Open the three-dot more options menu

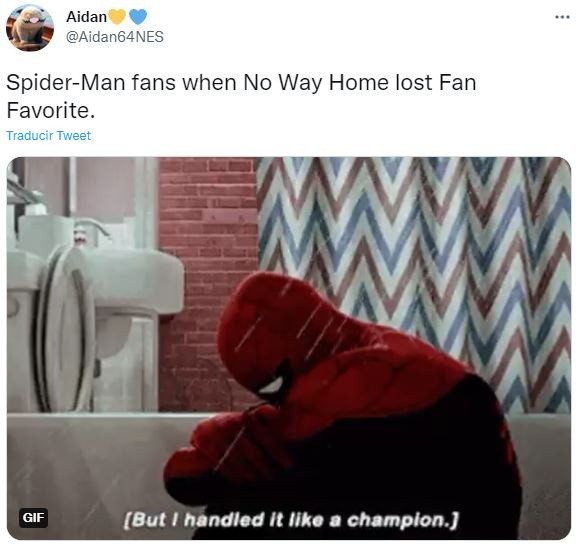[x=562, y=17]
